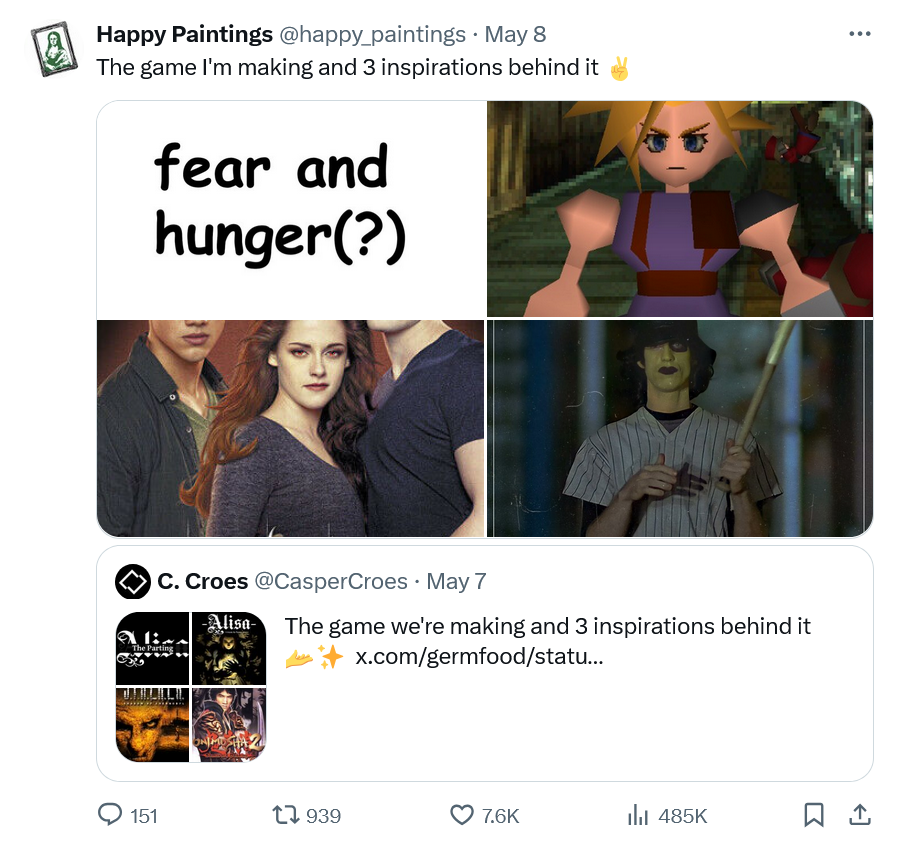Open the reply comments icon

110,815
